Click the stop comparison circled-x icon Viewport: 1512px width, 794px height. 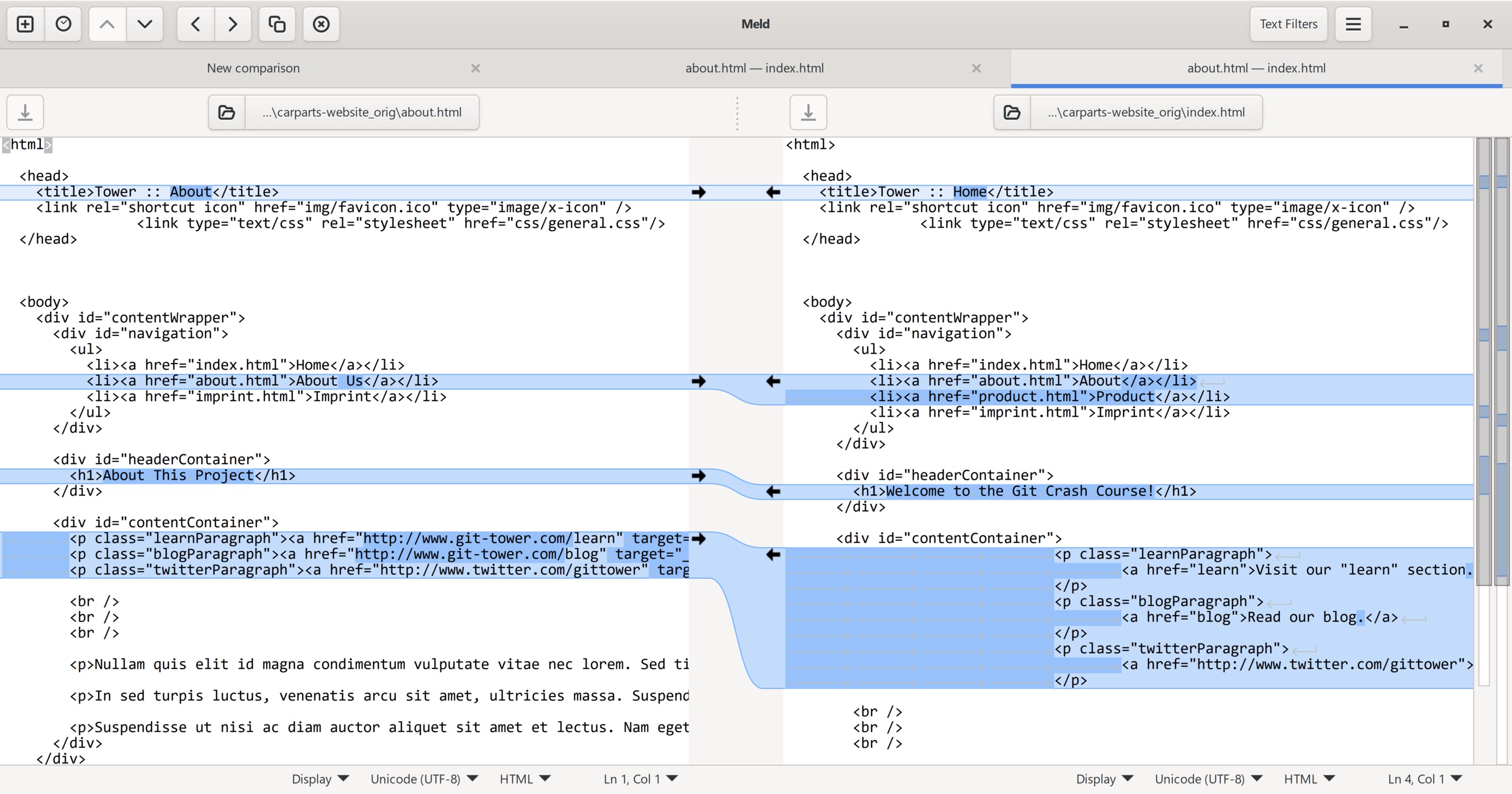321,24
